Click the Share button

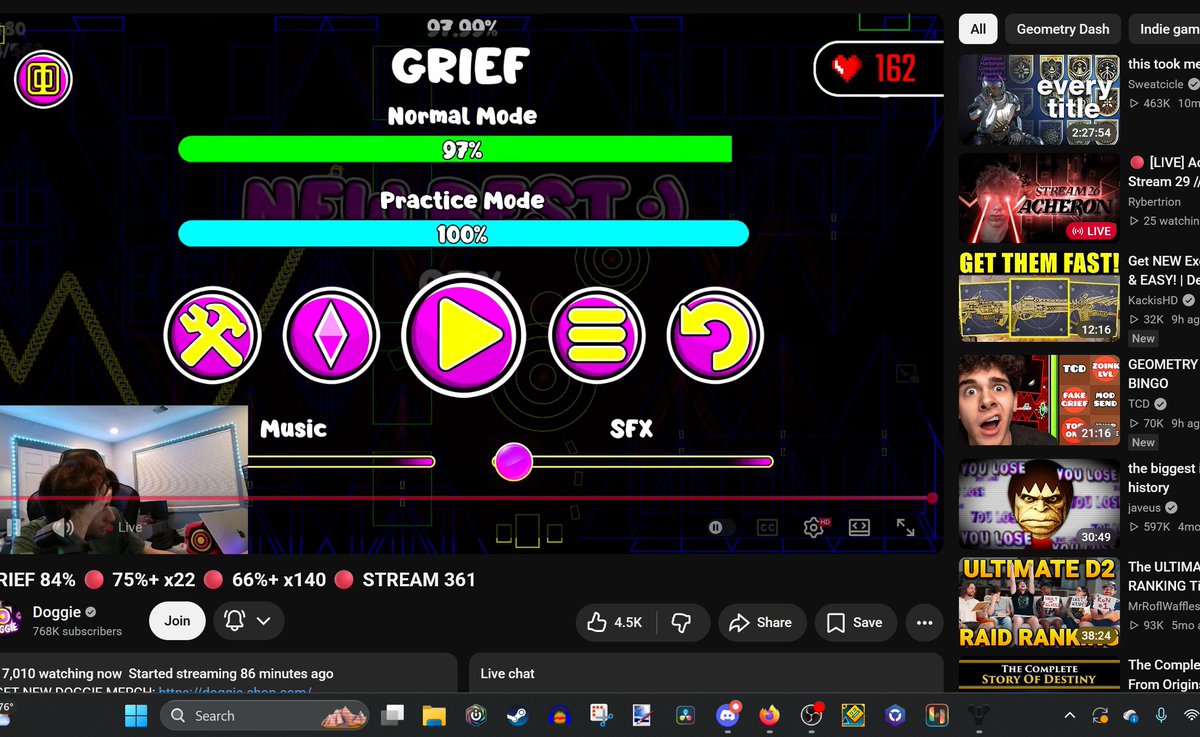[761, 622]
